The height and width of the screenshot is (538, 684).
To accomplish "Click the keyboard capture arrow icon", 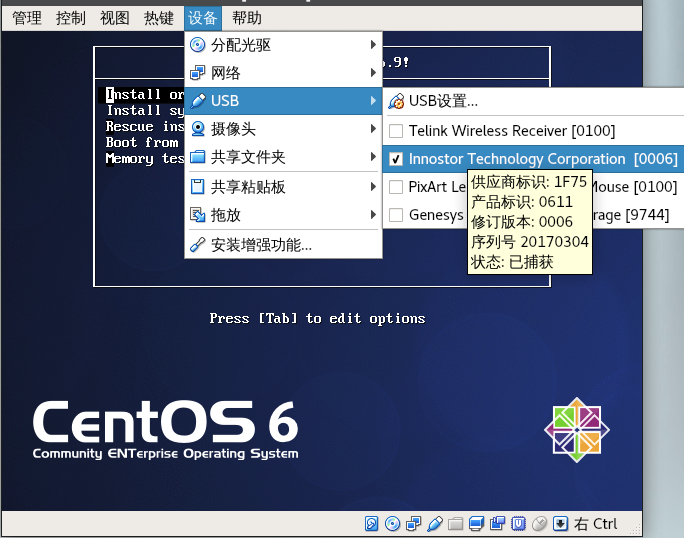I will click(x=561, y=523).
